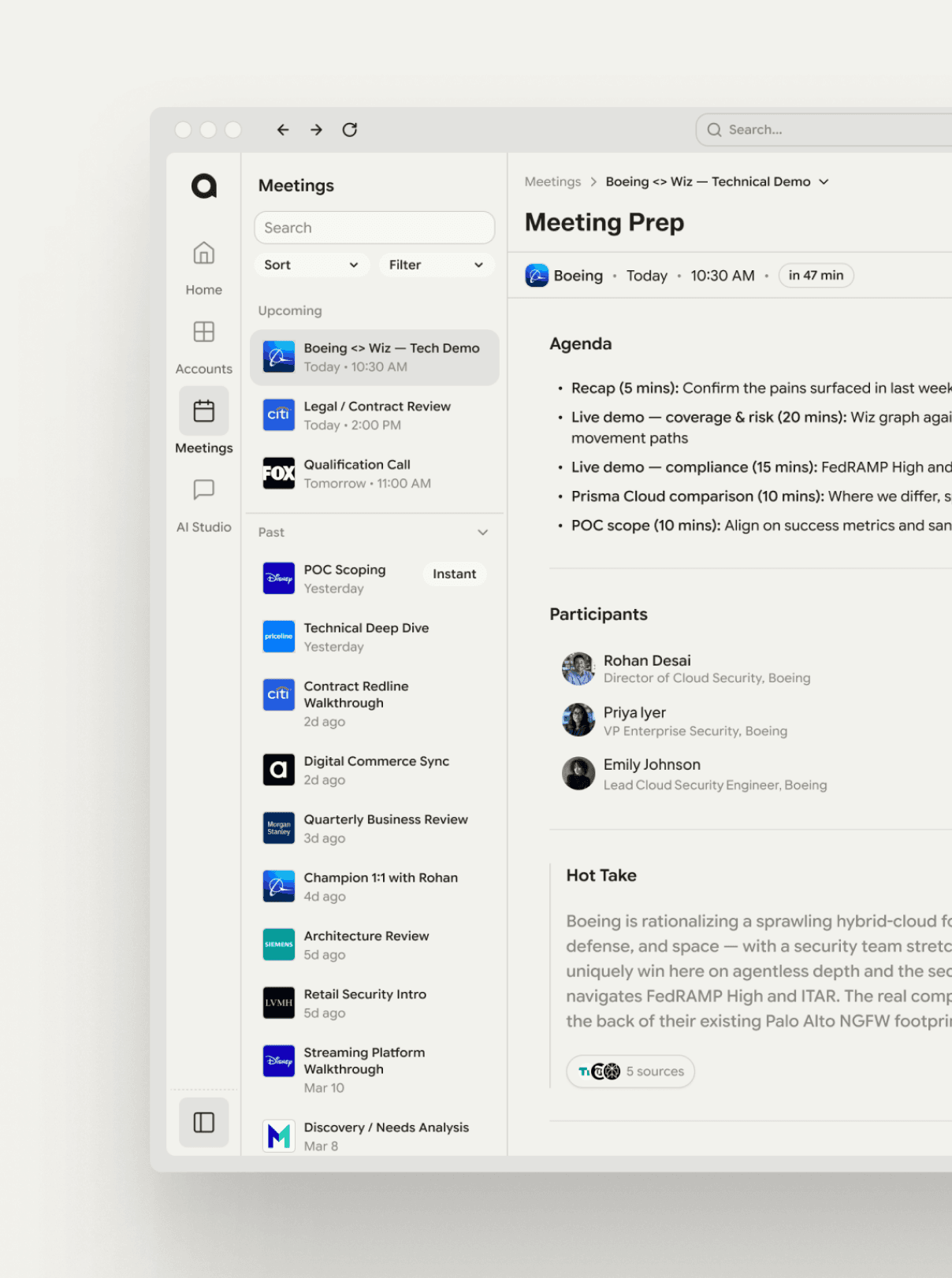The image size is (952, 1278).
Task: Click the magnifier icon in top search bar
Action: pos(714,130)
